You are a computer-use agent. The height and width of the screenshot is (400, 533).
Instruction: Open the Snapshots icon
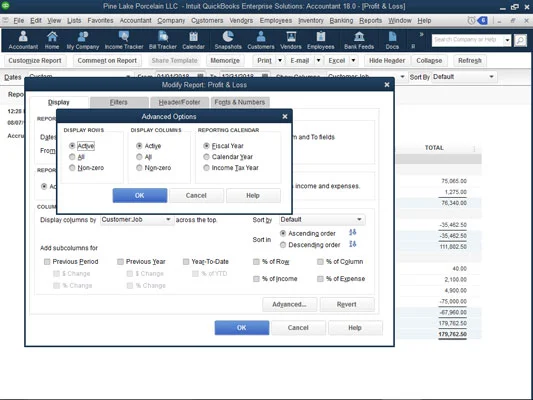(x=228, y=40)
